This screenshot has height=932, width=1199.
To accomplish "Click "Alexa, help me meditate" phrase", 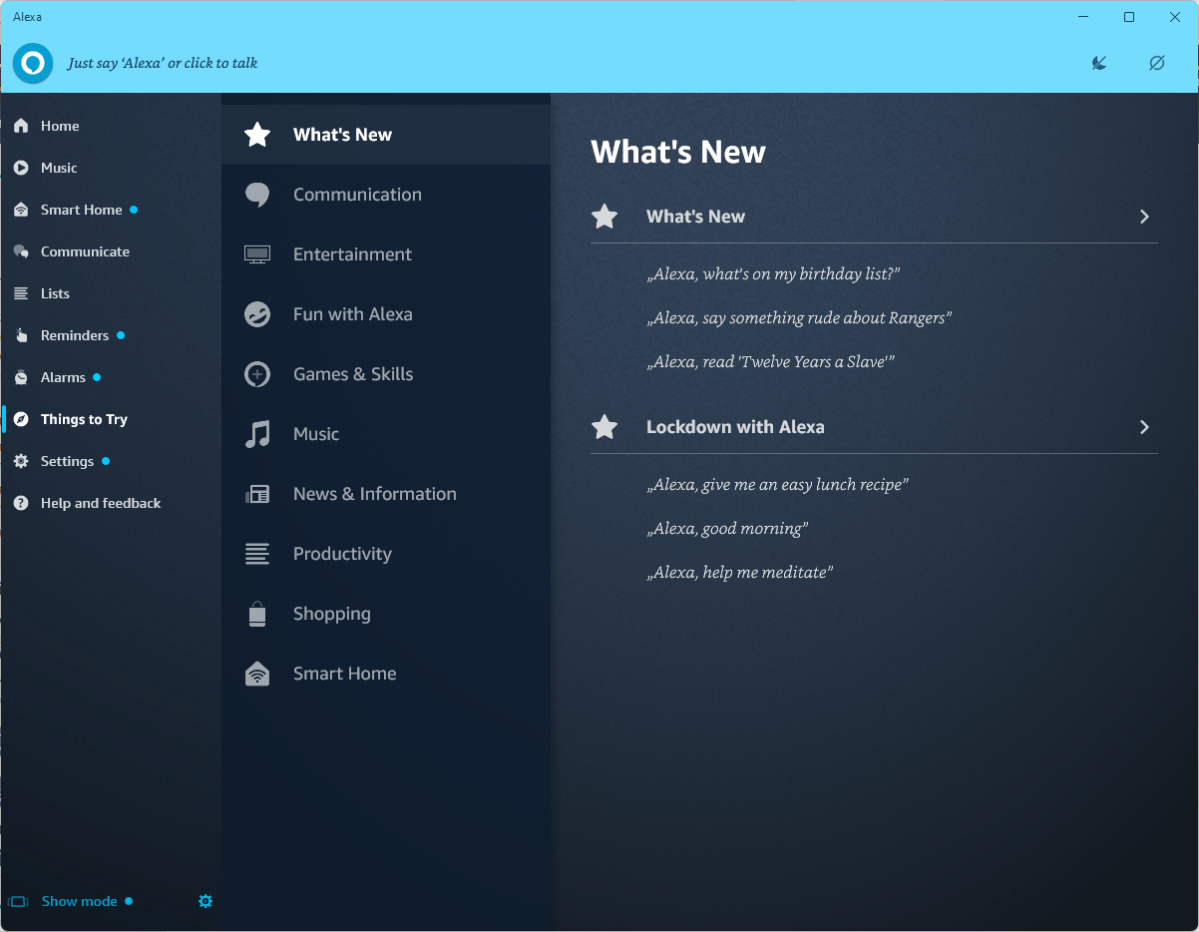I will point(739,573).
